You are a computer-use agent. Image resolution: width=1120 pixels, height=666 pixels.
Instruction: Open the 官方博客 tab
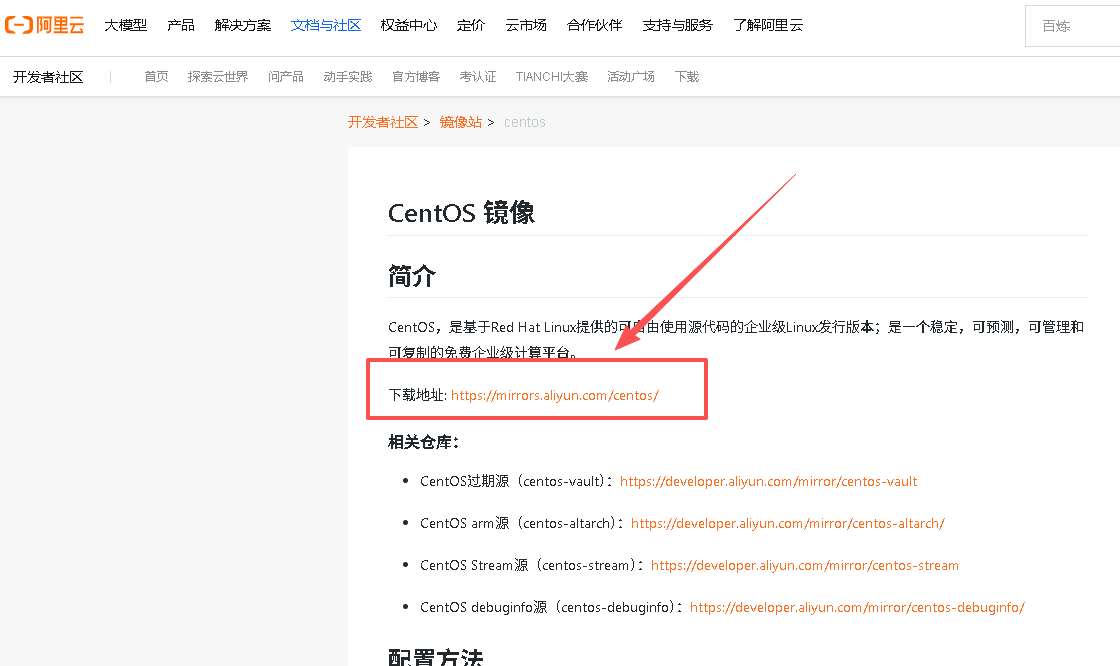click(x=416, y=76)
